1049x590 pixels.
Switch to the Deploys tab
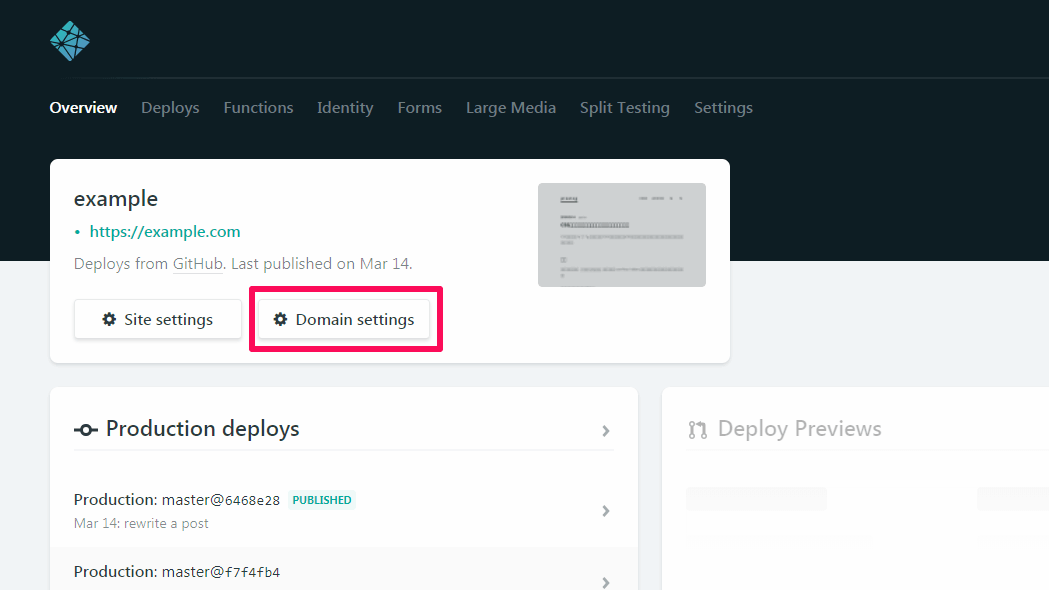tap(170, 107)
